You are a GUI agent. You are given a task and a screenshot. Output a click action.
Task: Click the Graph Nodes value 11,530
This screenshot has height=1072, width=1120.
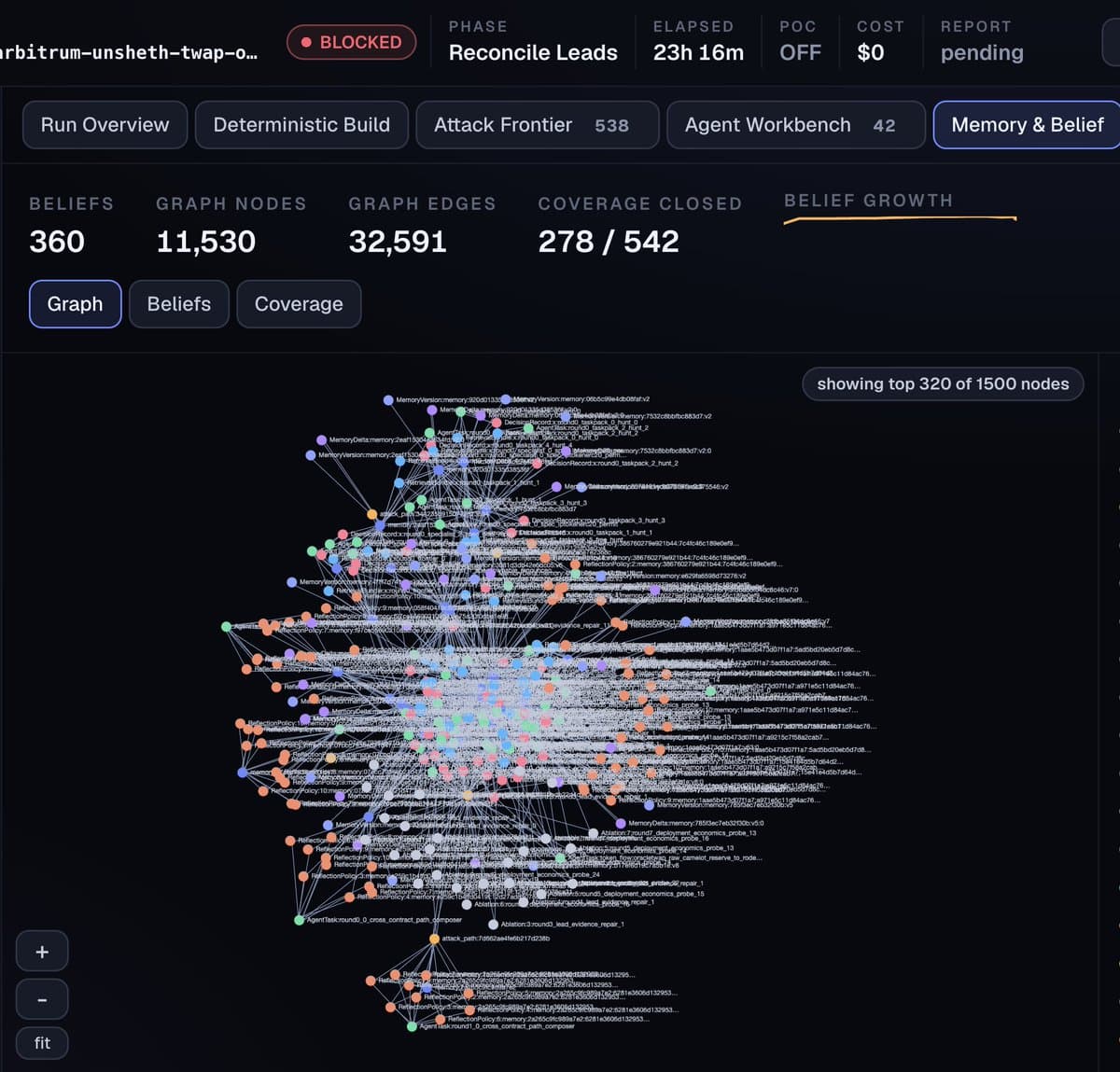click(205, 242)
